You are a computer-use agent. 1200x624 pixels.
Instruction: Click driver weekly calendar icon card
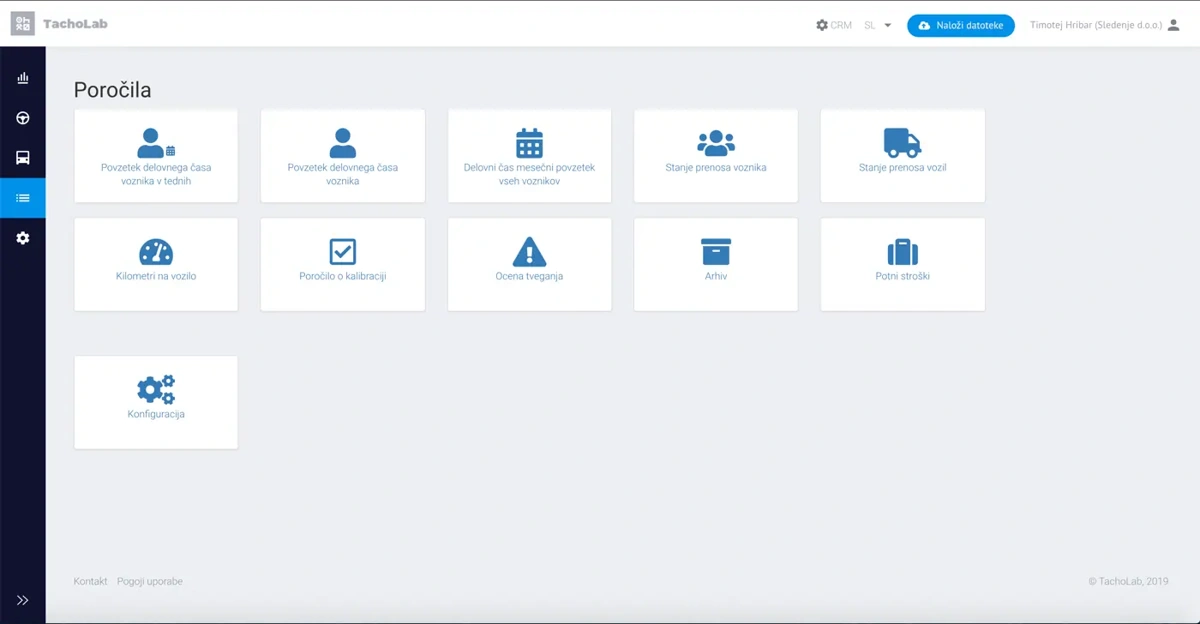pyautogui.click(x=156, y=143)
